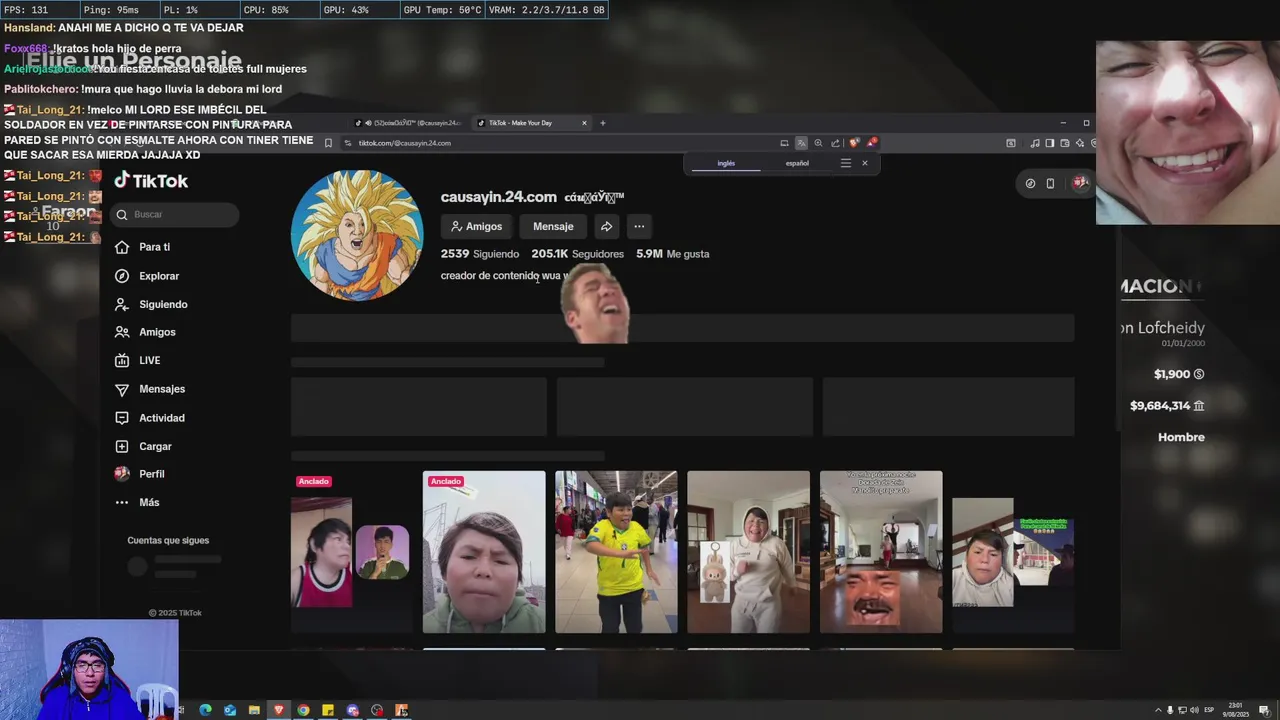Open Brave Rewards triangle icon
1280x720 pixels.
coord(872,143)
